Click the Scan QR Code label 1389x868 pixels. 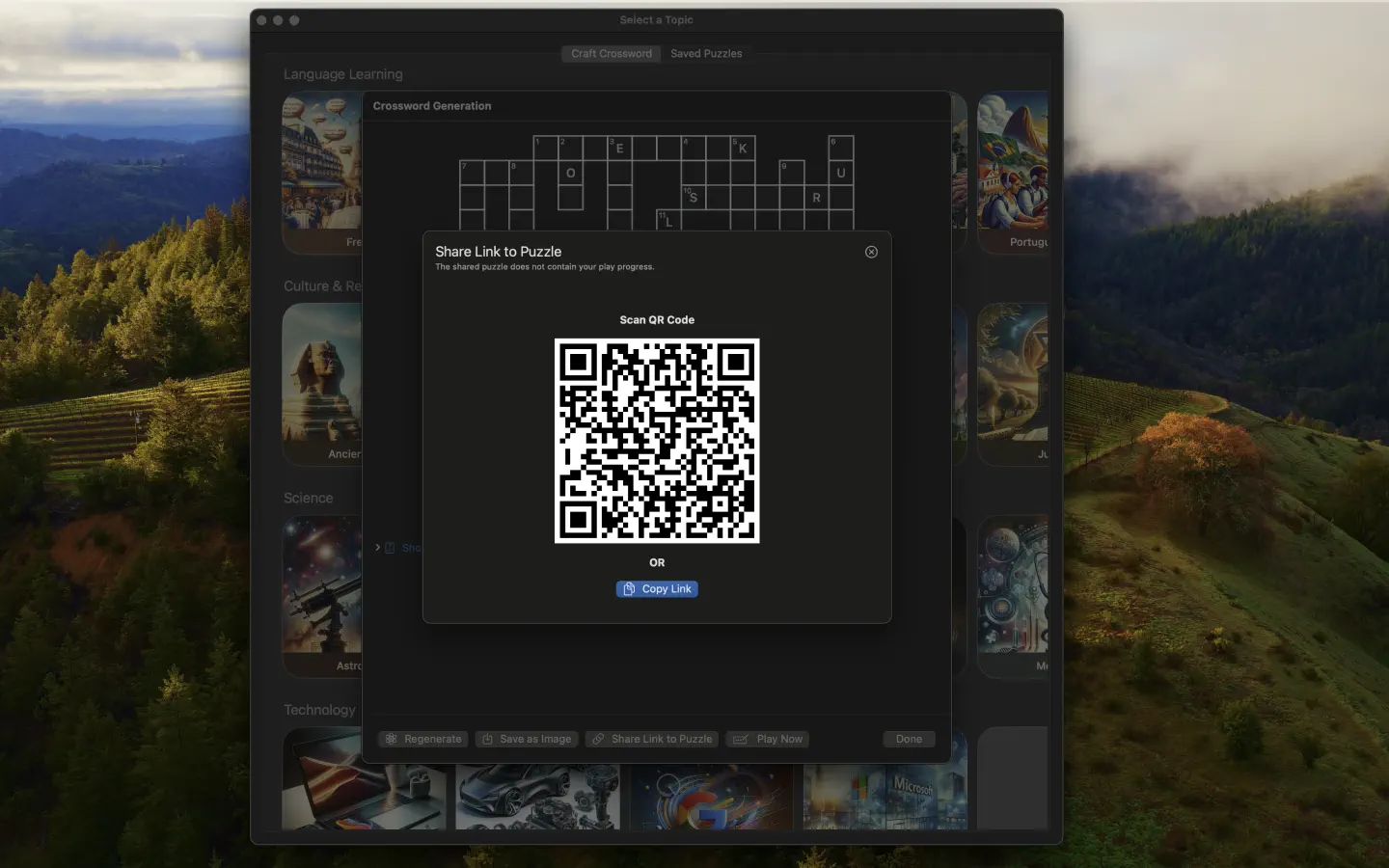(x=657, y=320)
